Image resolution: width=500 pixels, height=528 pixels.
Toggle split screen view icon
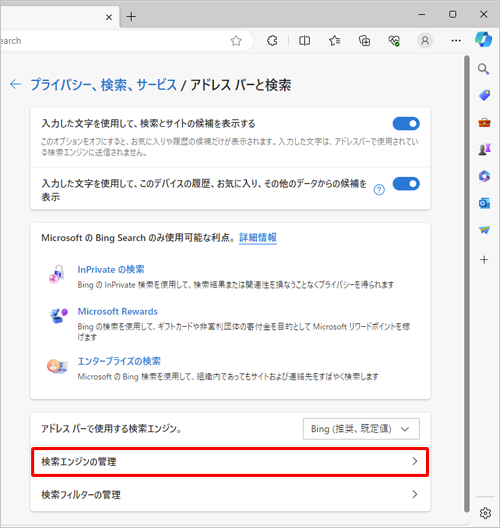[304, 41]
